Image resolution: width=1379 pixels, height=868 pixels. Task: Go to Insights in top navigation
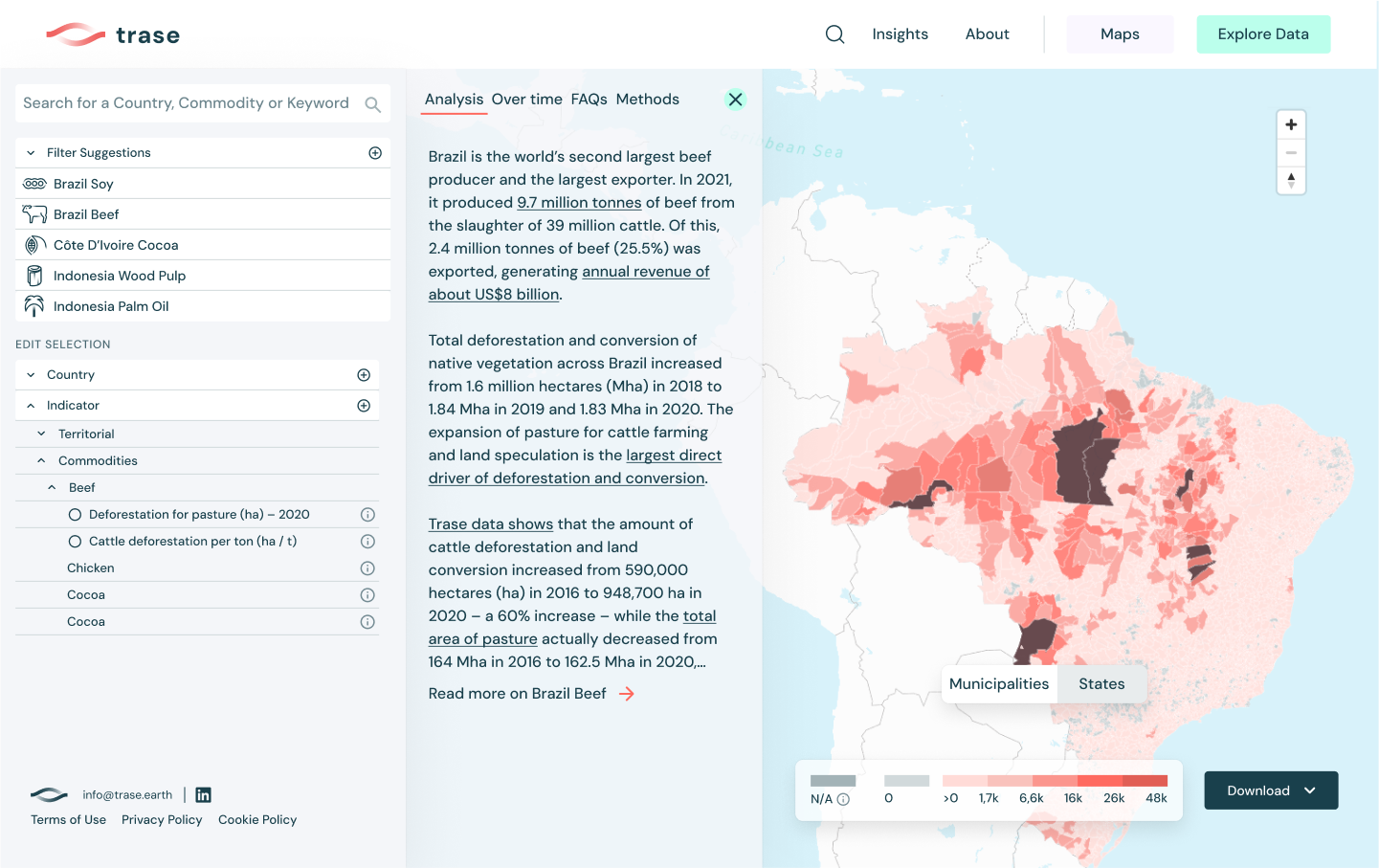[x=900, y=34]
